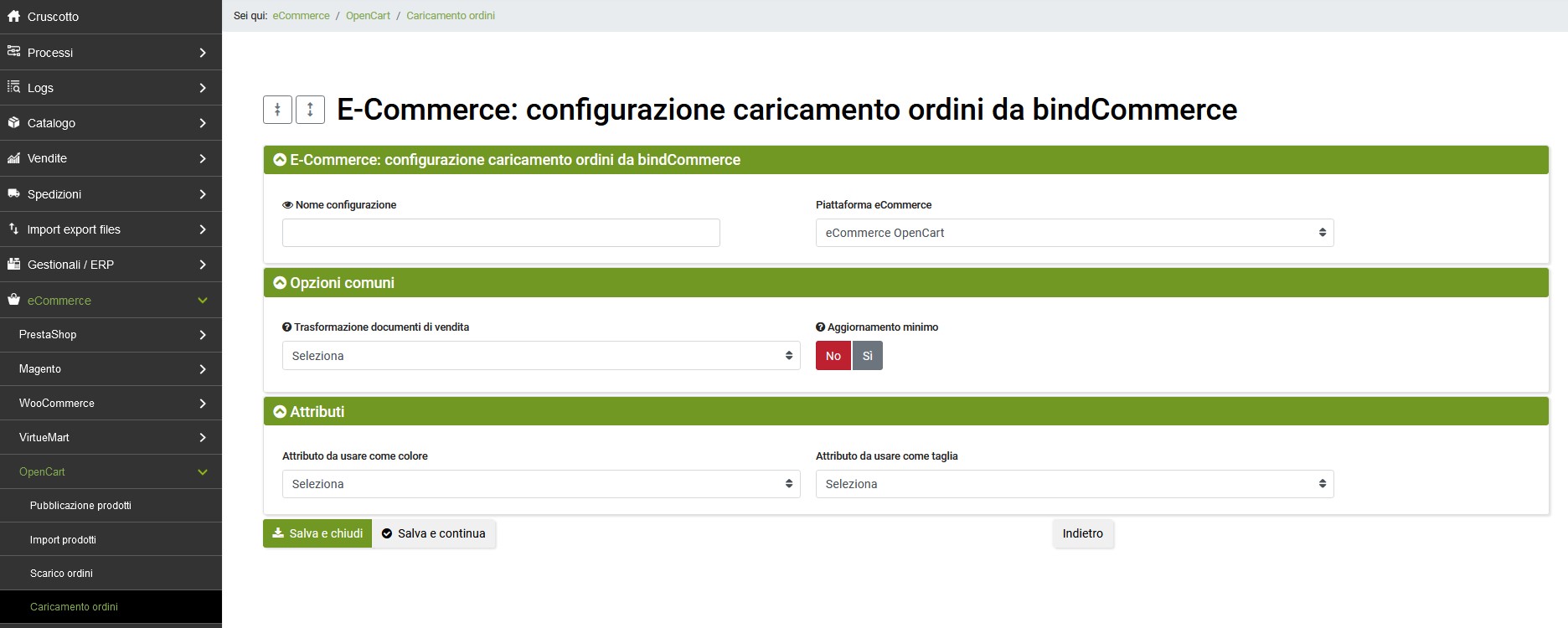
Task: Open Scarico ordini under OpenCart
Action: pyautogui.click(x=61, y=574)
